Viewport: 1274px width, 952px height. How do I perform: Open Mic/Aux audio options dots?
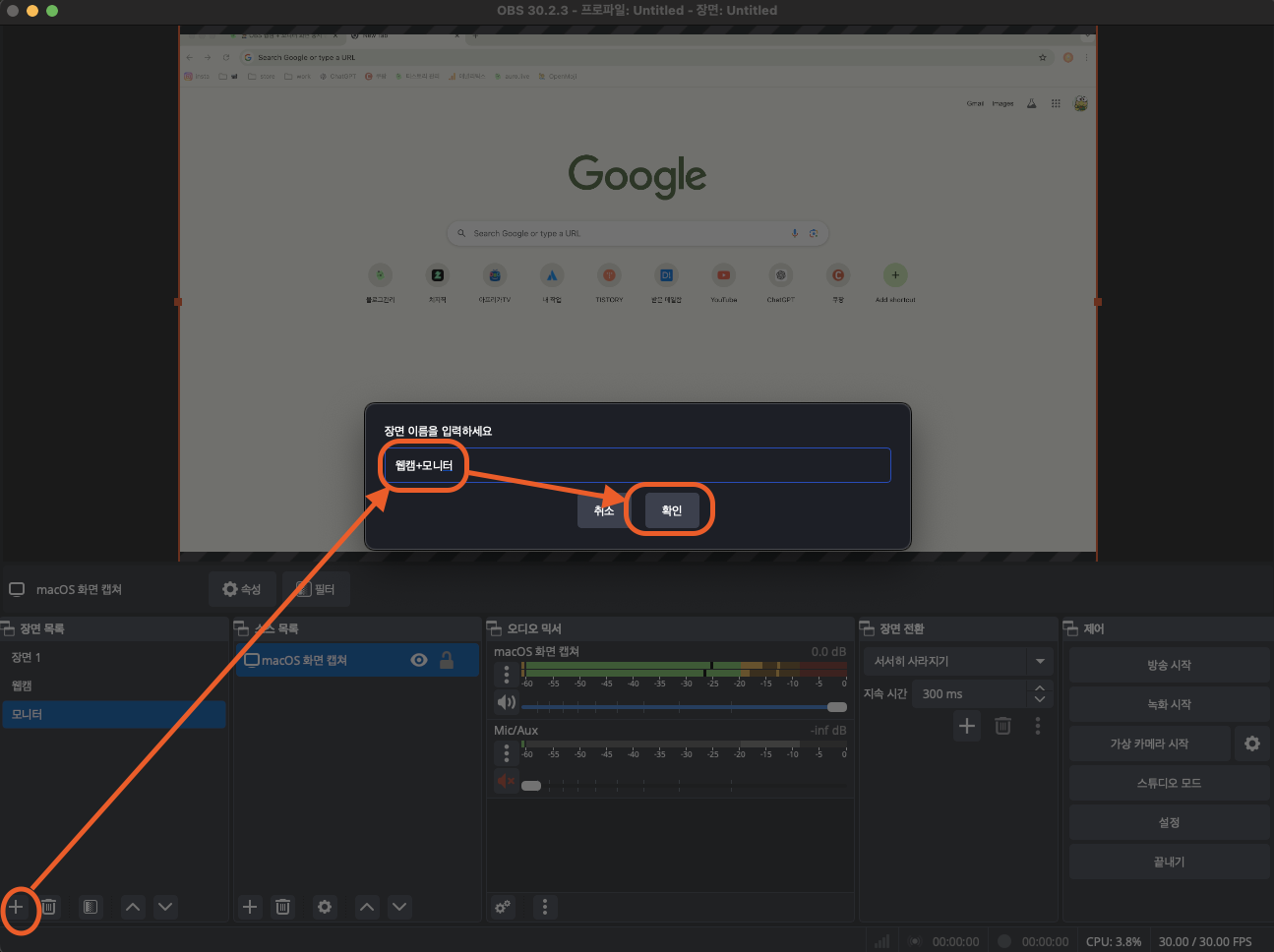[x=507, y=753]
